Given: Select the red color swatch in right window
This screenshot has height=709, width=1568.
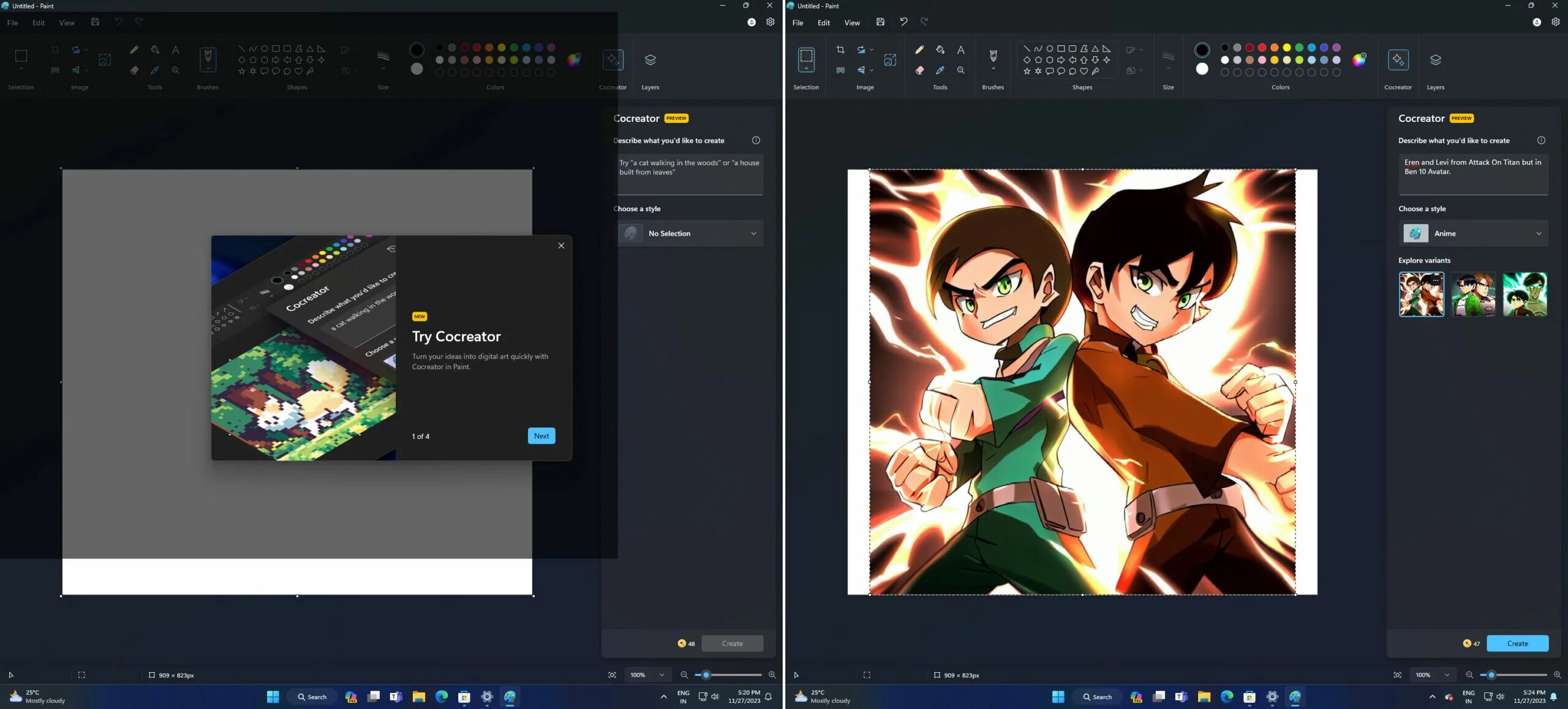Looking at the screenshot, I should click(x=1262, y=48).
